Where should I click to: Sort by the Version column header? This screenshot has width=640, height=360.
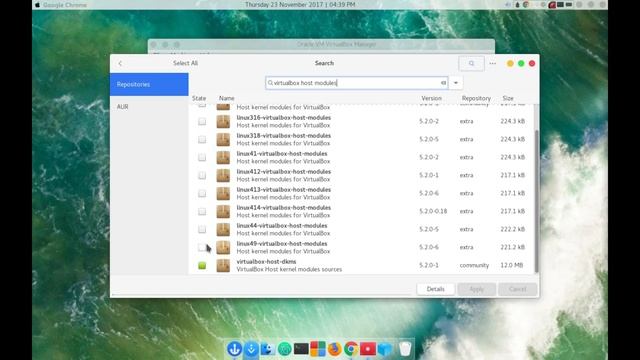click(x=431, y=98)
